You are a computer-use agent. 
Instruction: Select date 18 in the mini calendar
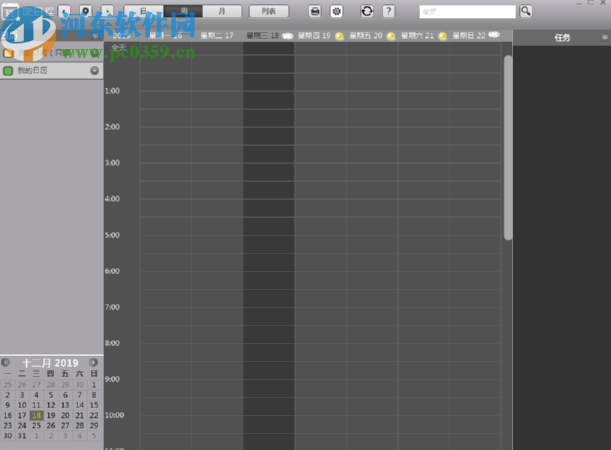tap(36, 415)
